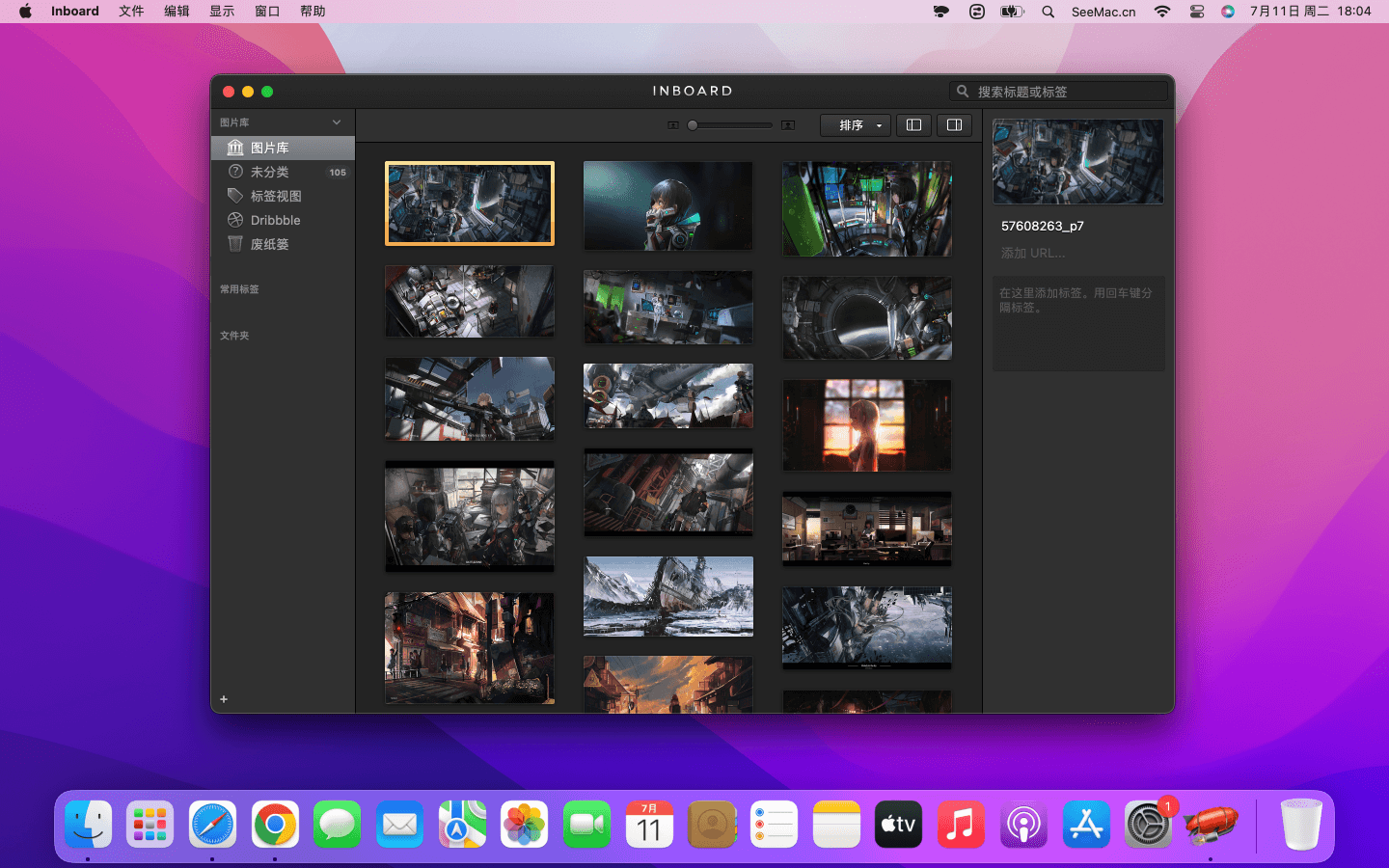The image size is (1389, 868).
Task: Open macOS Control Center toggle in menu bar
Action: (1197, 12)
